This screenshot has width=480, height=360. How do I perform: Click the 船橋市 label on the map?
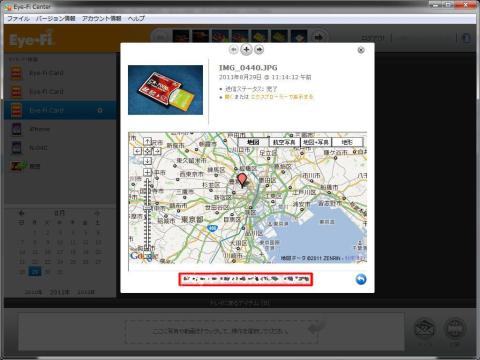(x=329, y=187)
